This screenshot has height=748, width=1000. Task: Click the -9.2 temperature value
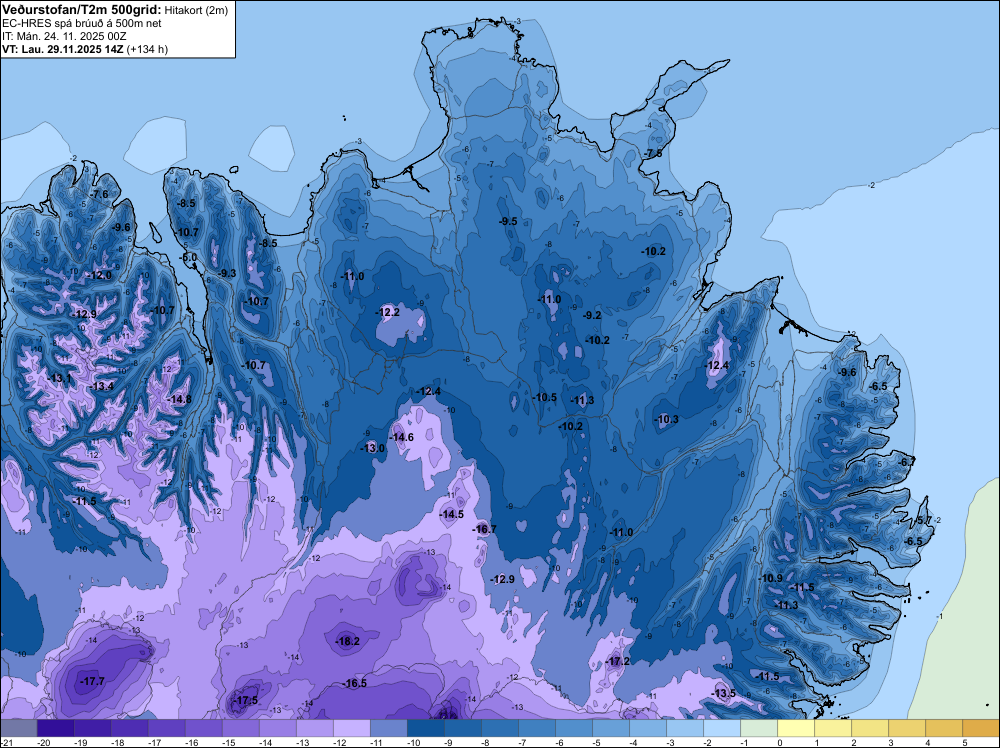[x=592, y=315]
